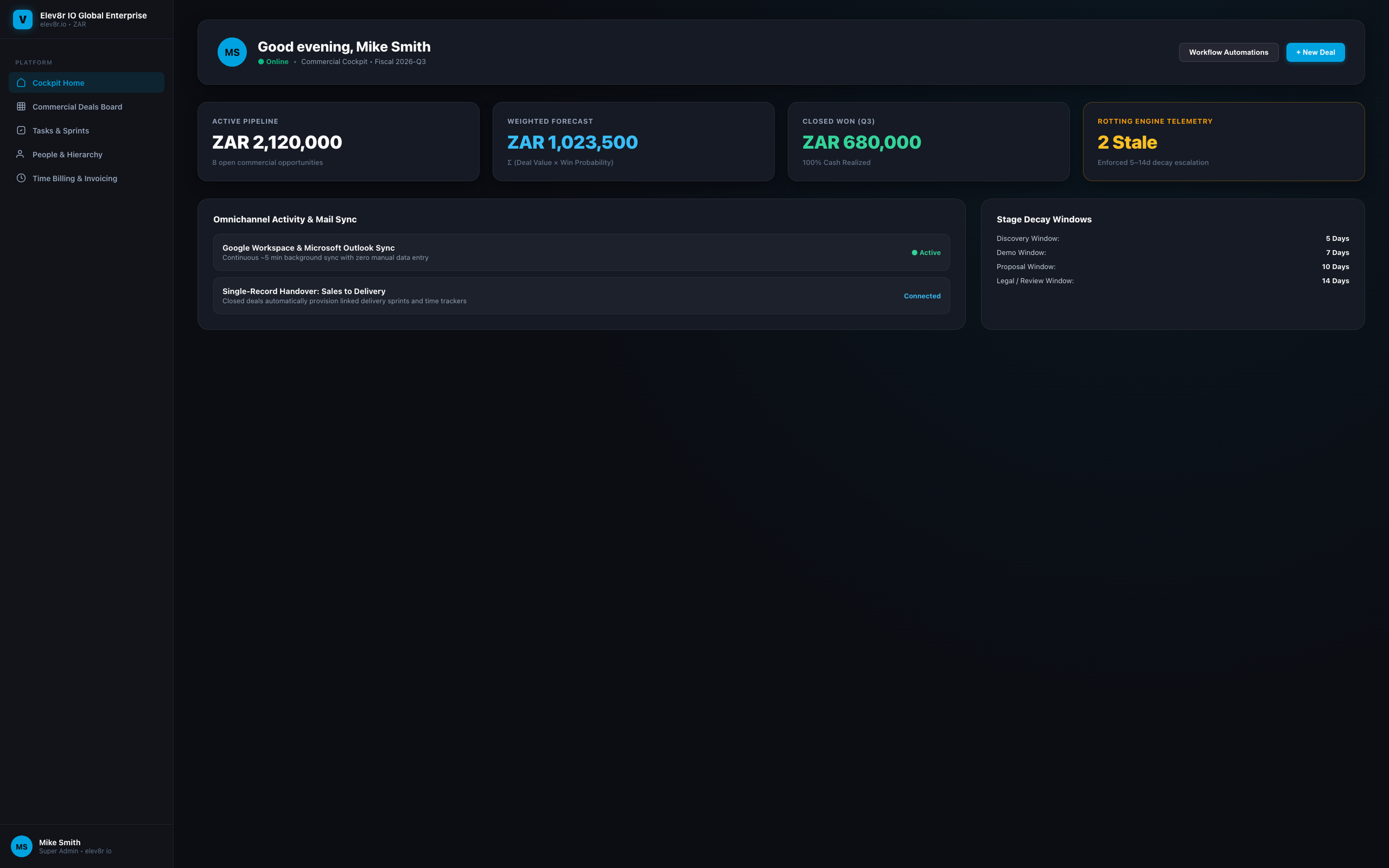Click Mike Smith name in sidebar footer
Viewport: 1389px width, 868px height.
click(x=60, y=842)
